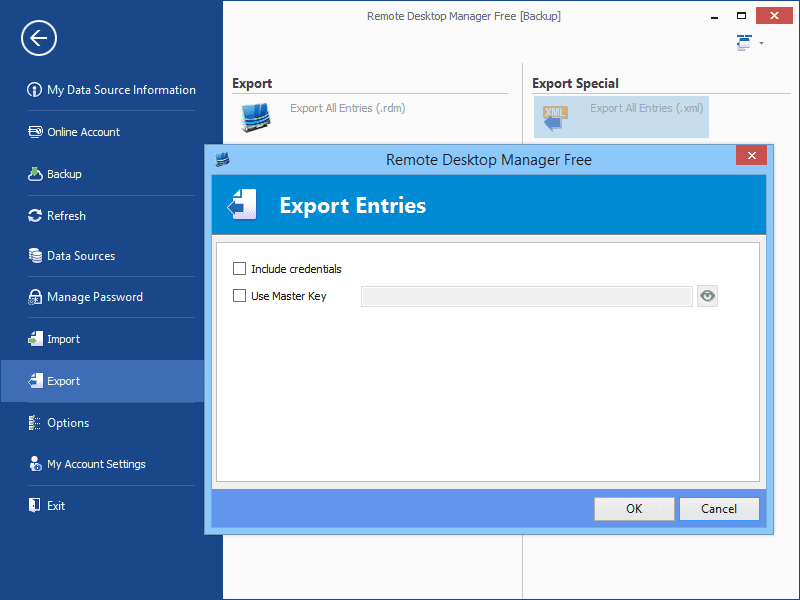Click the Online Account card icon
The width and height of the screenshot is (800, 600).
tap(35, 132)
